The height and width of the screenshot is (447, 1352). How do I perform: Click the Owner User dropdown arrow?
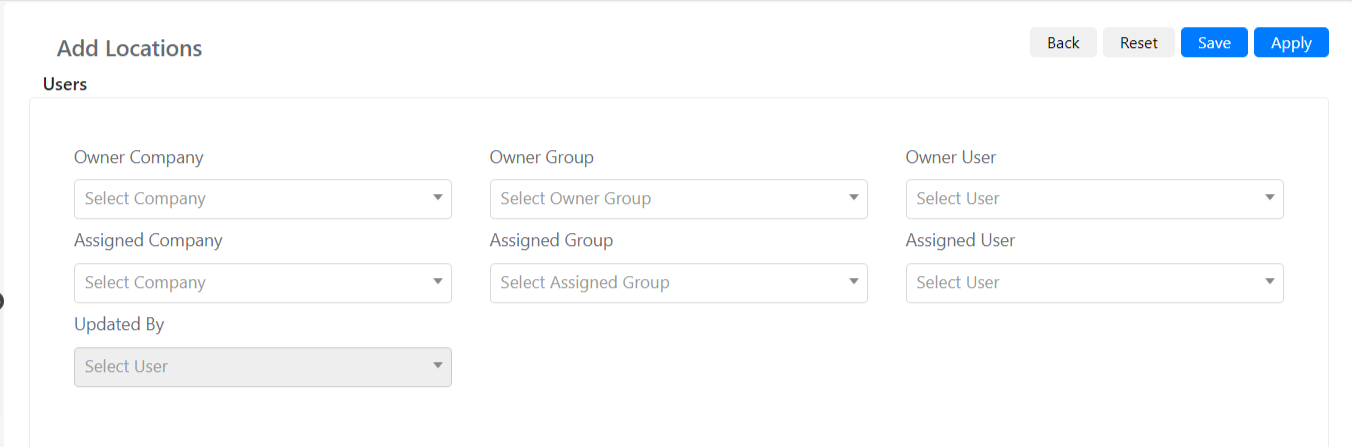1270,198
